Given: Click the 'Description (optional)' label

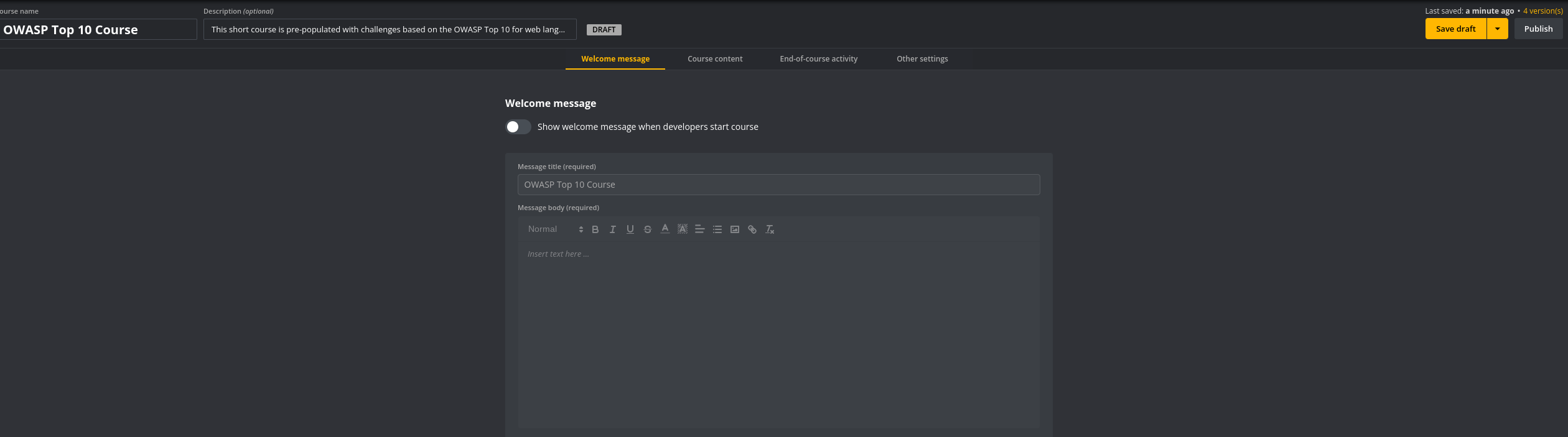Looking at the screenshot, I should pos(238,11).
